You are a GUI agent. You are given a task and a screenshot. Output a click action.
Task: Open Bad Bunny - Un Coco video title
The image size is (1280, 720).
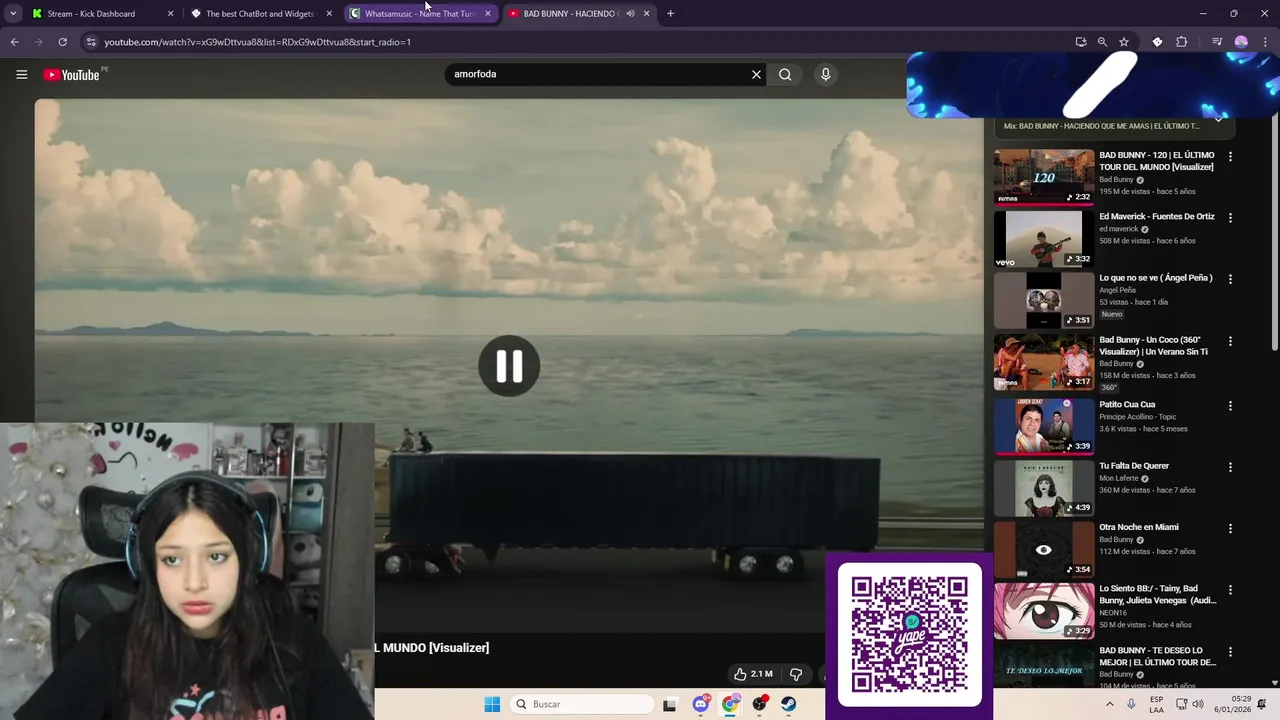coord(1154,346)
